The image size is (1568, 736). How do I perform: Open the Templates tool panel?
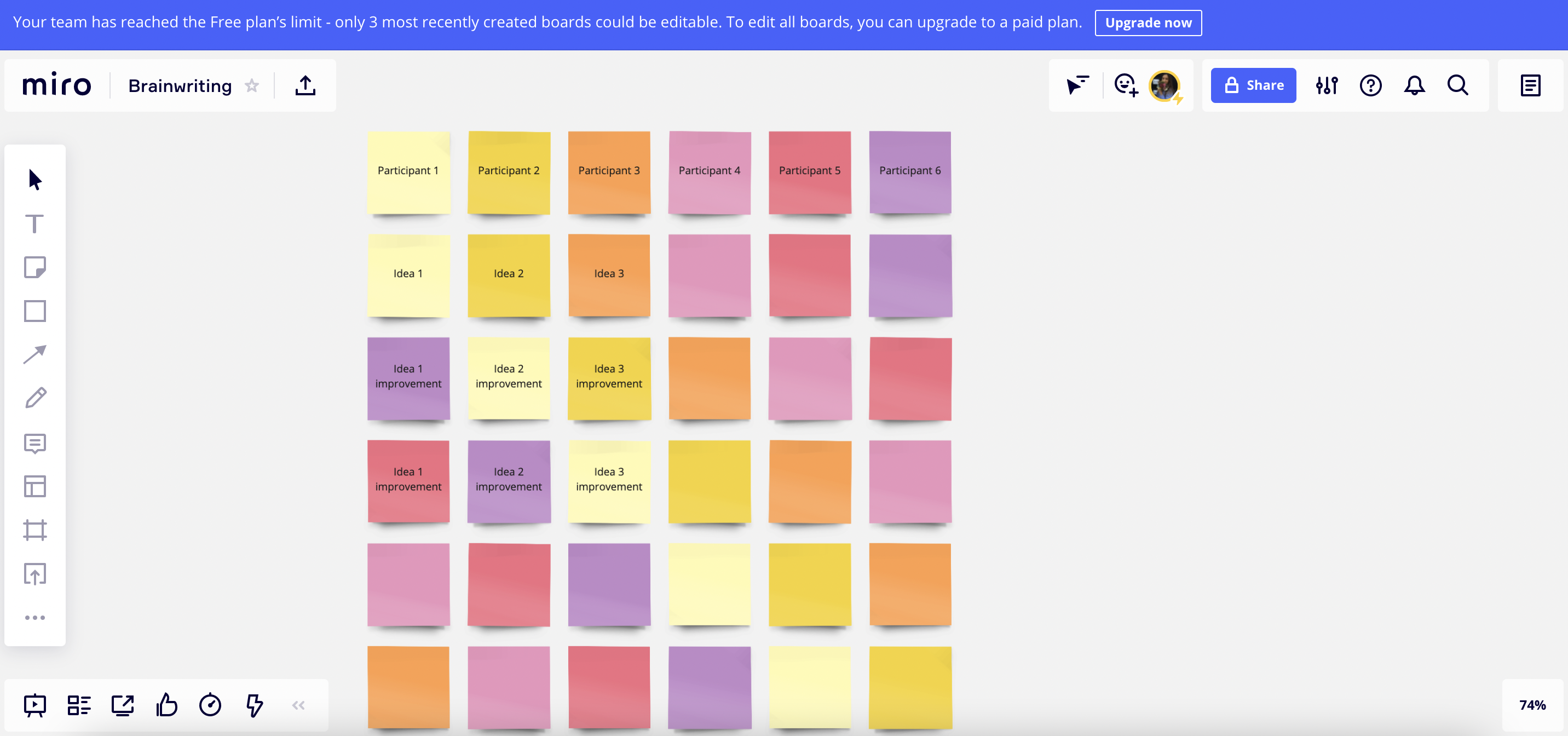pyautogui.click(x=34, y=486)
